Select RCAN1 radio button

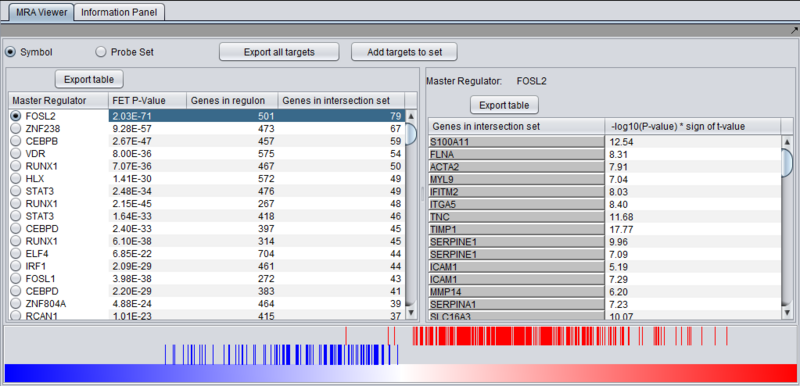(x=16, y=316)
